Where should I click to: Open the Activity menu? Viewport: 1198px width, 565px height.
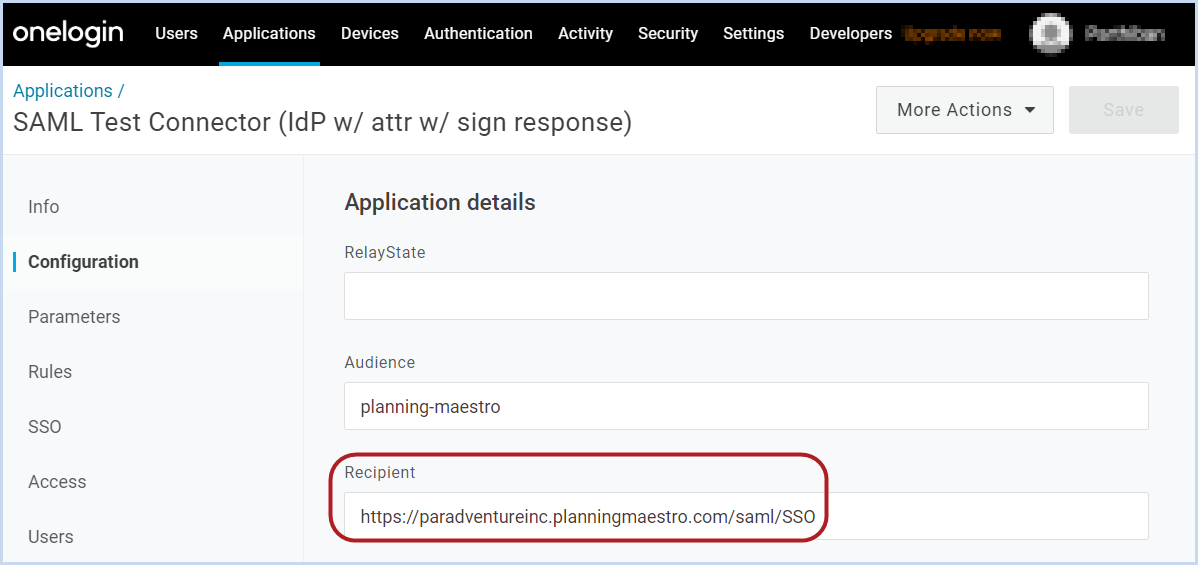click(x=585, y=34)
